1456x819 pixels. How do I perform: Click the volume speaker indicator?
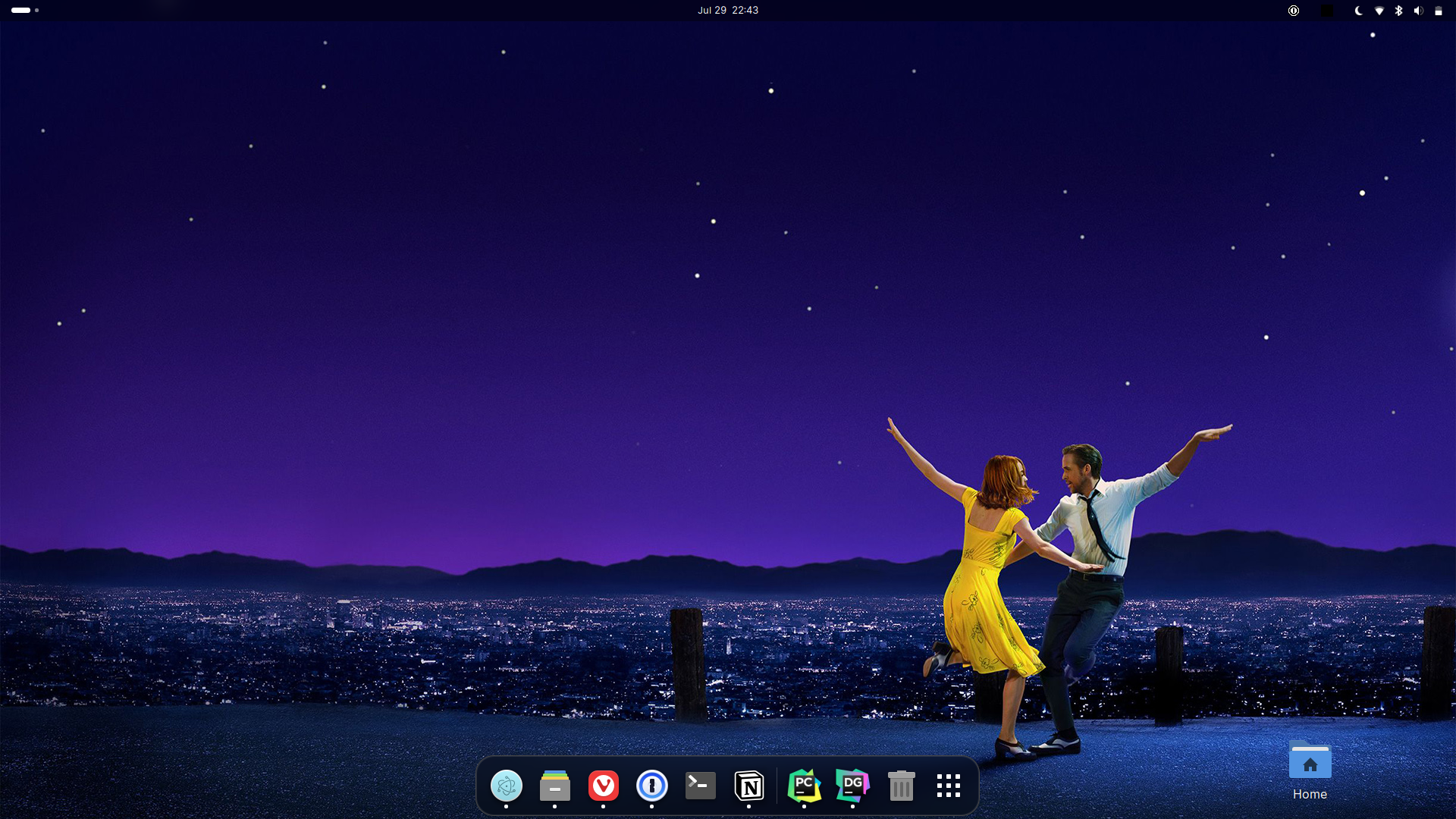tap(1418, 11)
